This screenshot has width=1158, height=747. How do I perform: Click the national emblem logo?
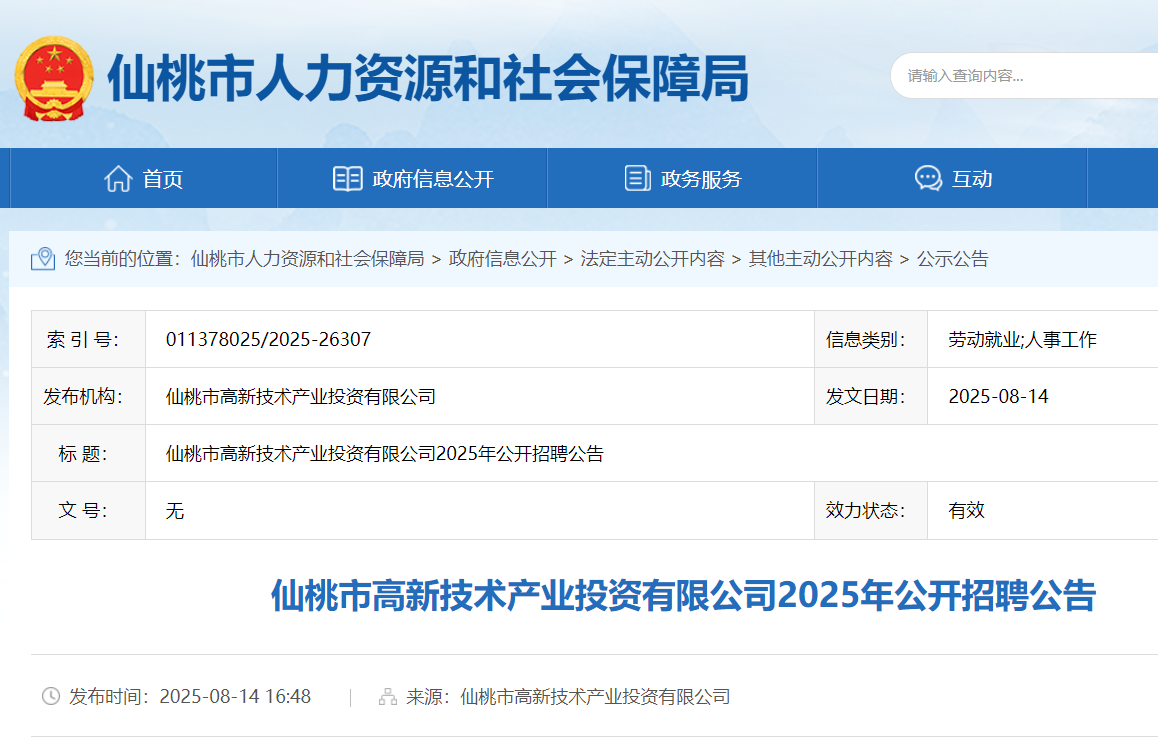54,78
